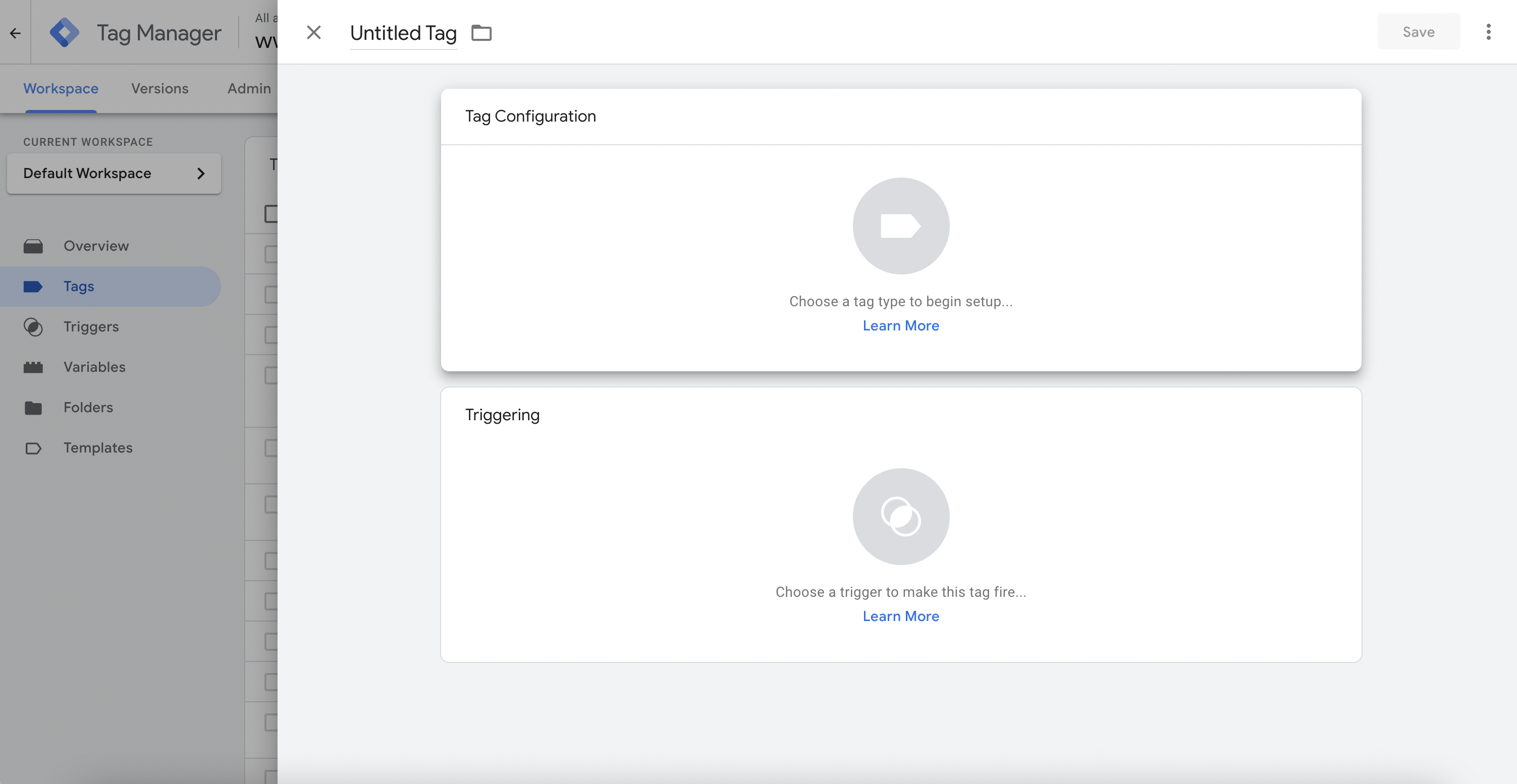Go to Overview in the sidebar
1517x784 pixels.
(x=96, y=246)
